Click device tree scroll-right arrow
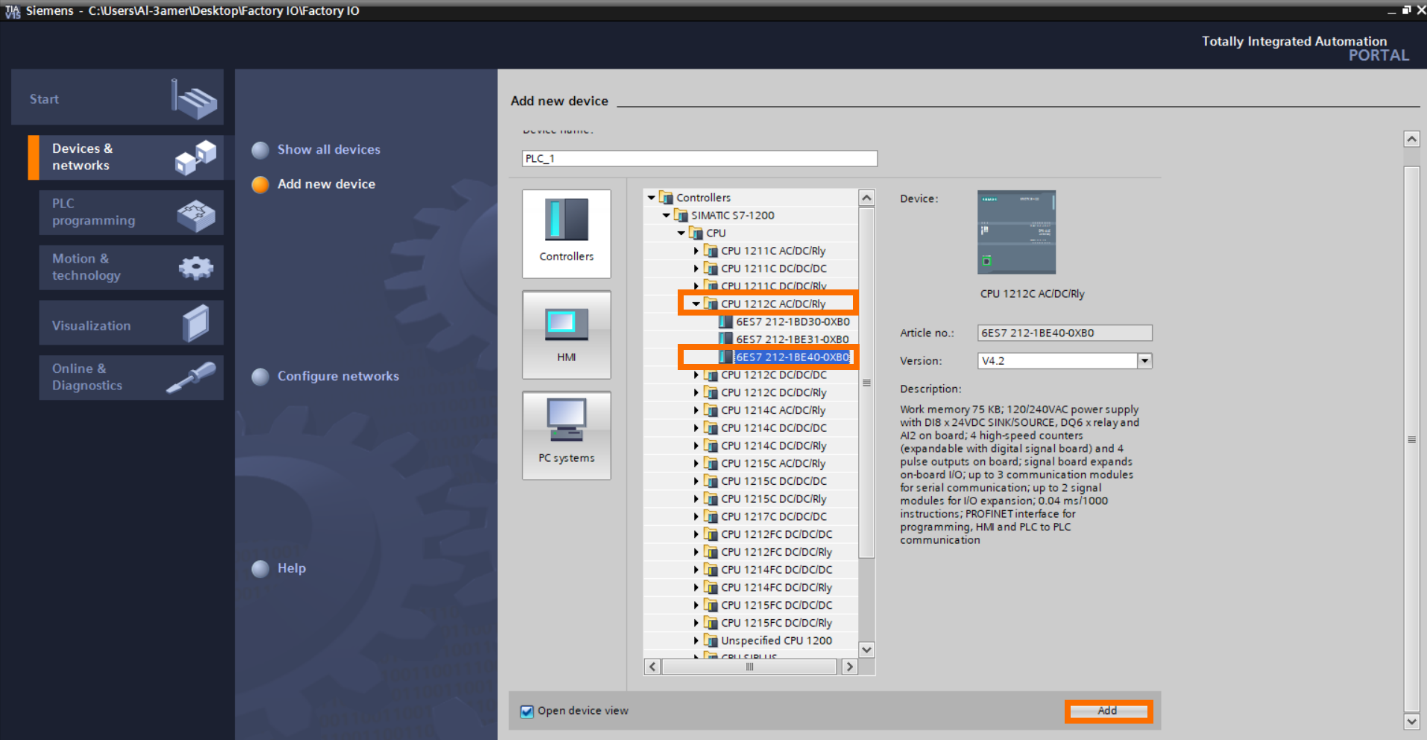Image resolution: width=1427 pixels, height=740 pixels. click(x=850, y=666)
